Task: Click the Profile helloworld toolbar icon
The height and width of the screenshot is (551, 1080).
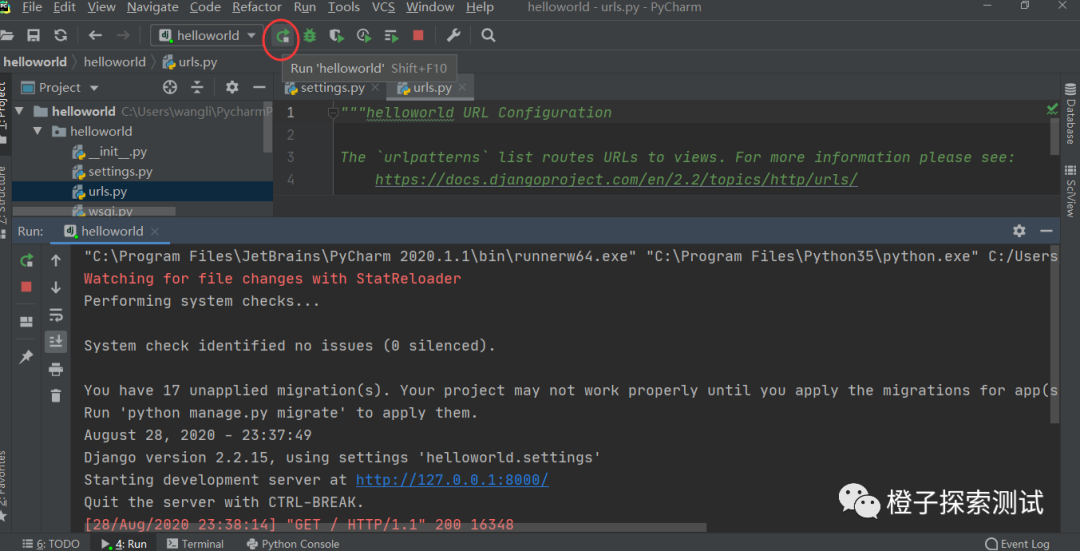Action: [364, 36]
